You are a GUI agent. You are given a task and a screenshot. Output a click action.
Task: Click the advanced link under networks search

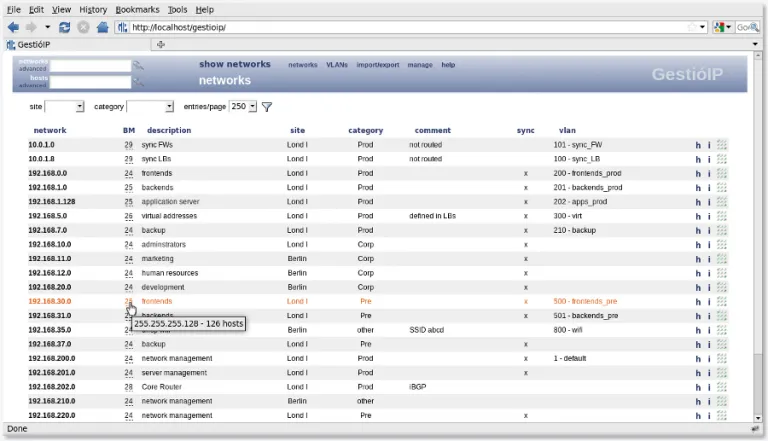(32, 69)
